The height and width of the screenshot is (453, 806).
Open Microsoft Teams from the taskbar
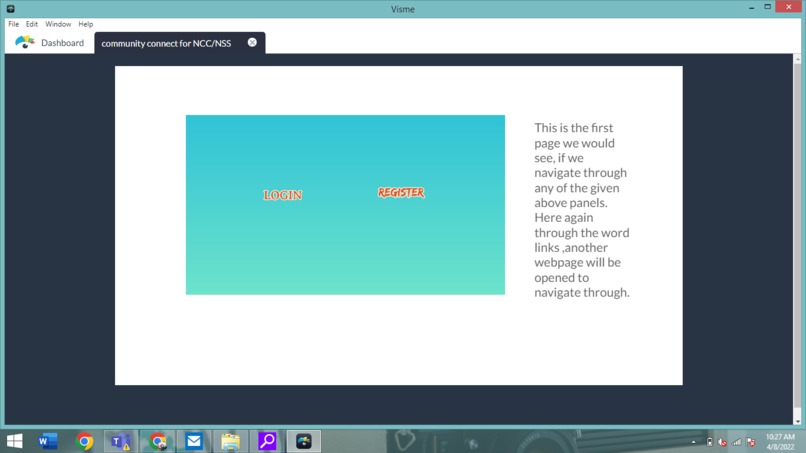click(x=121, y=441)
